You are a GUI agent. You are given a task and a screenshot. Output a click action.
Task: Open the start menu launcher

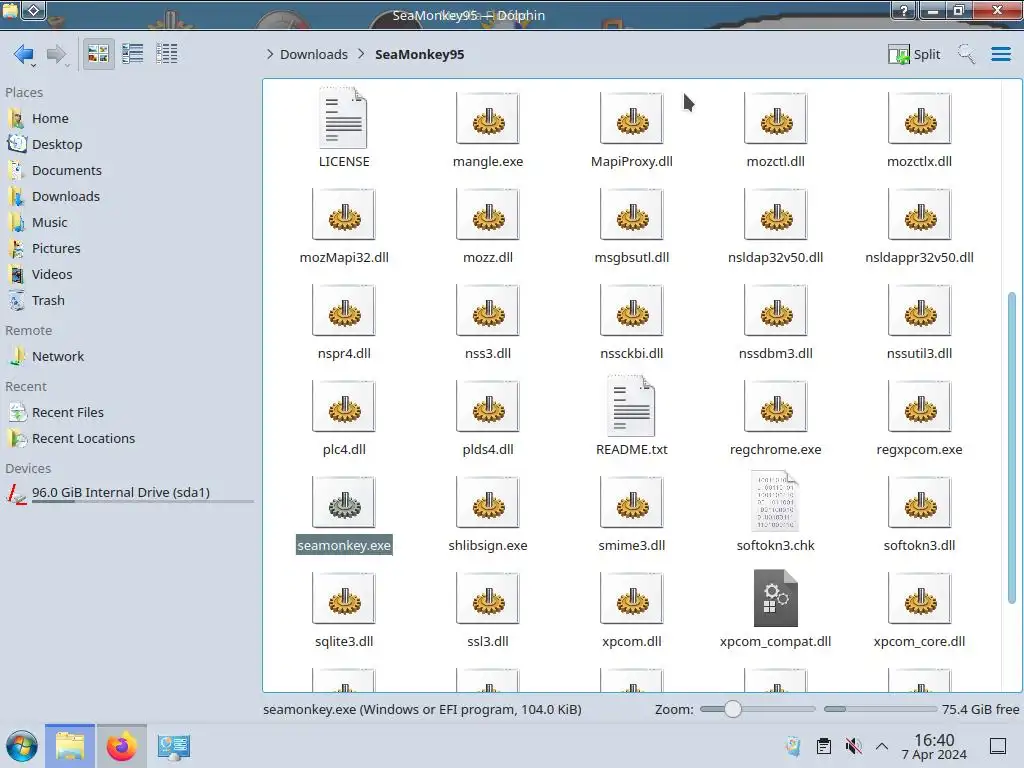pyautogui.click(x=22, y=746)
